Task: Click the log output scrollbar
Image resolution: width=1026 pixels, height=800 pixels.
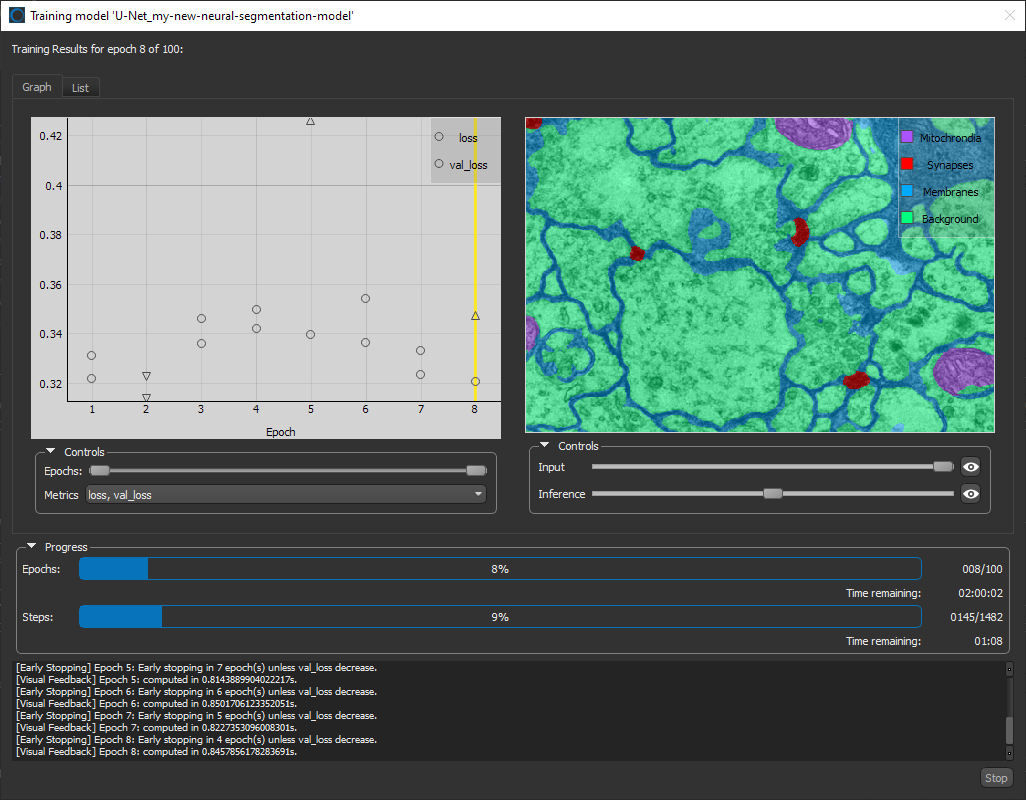Action: 1009,730
